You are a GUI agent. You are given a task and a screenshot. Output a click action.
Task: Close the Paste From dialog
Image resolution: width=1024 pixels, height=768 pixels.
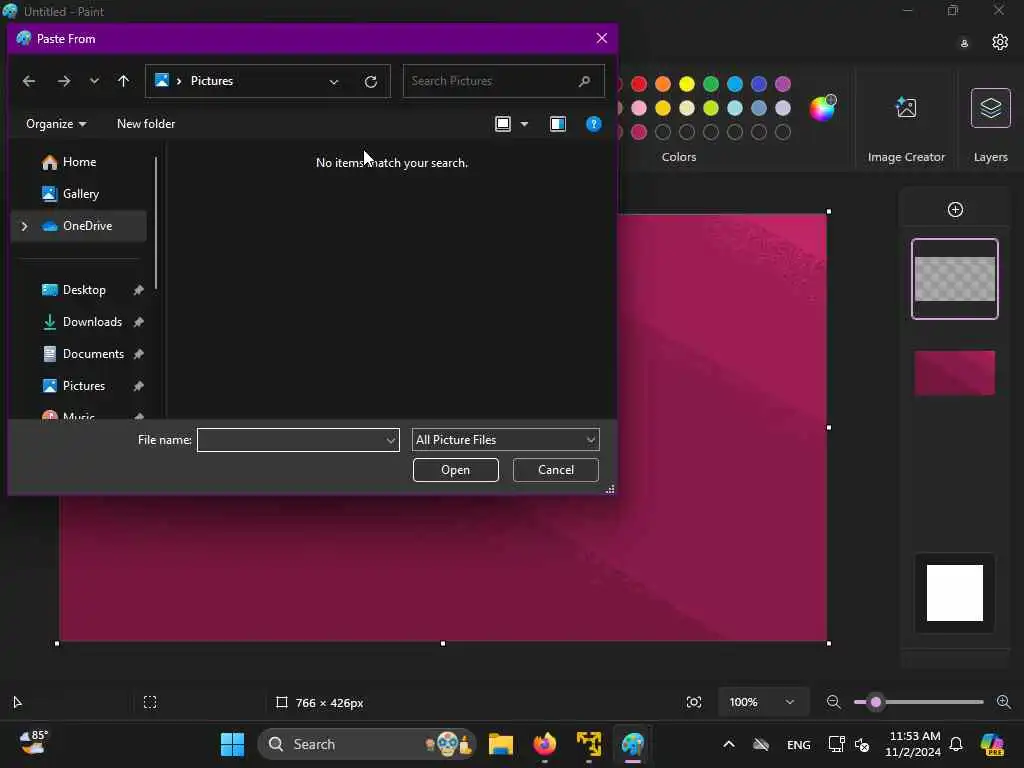(601, 39)
